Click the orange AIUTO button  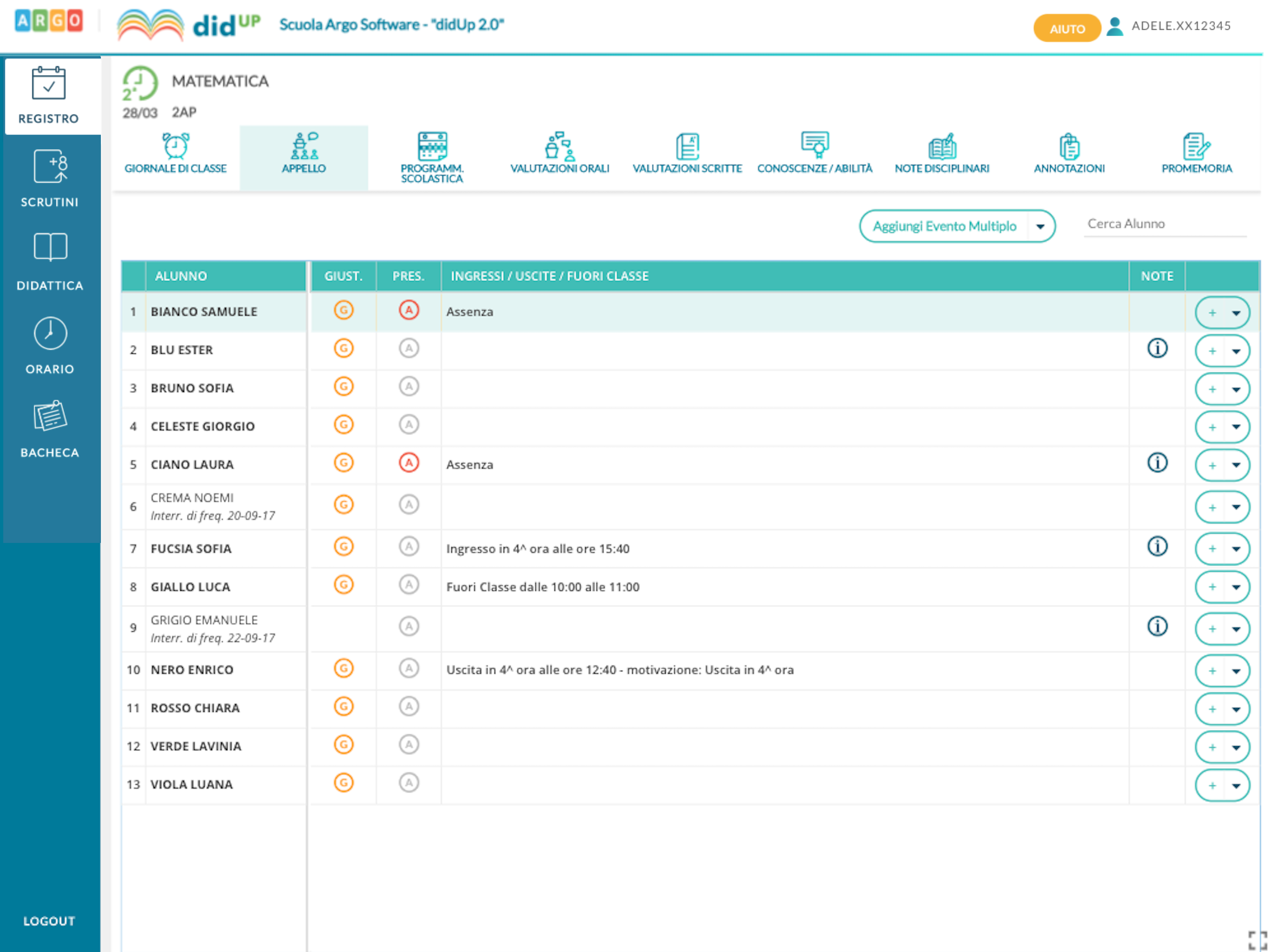click(x=1066, y=28)
